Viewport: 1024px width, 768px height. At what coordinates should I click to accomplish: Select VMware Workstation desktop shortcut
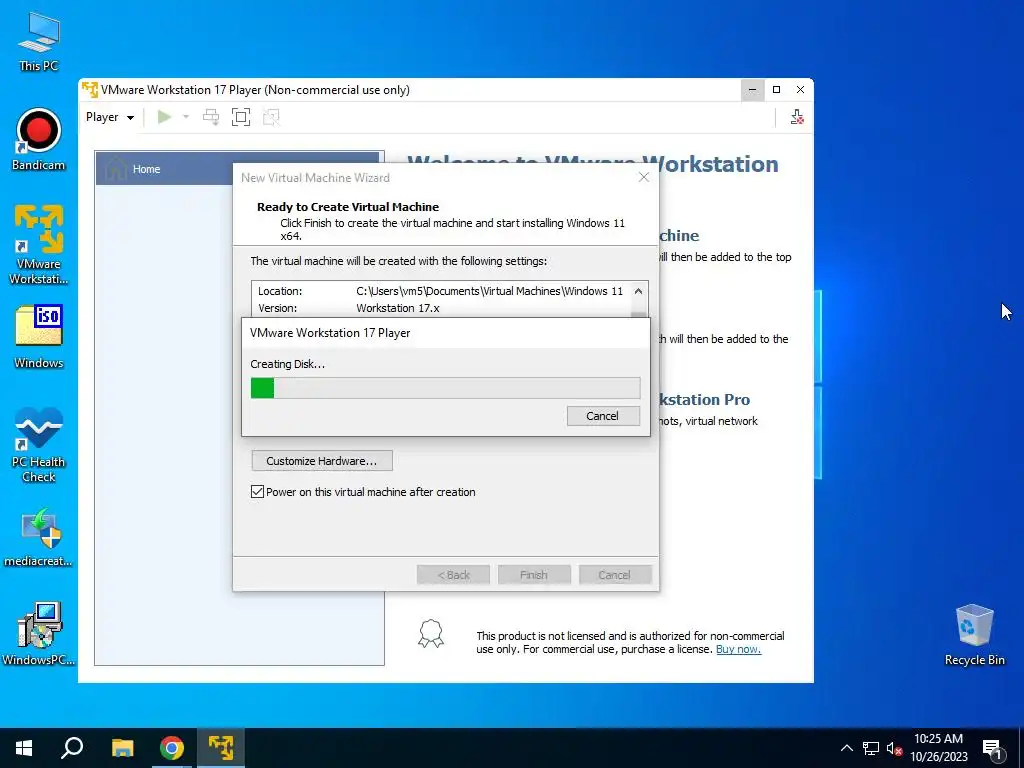point(39,244)
